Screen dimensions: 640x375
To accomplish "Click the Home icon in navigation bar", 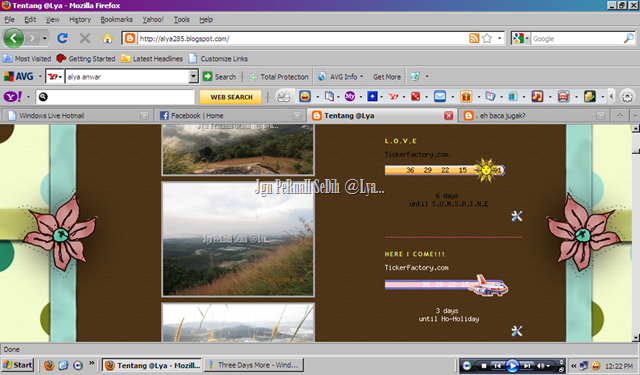I will (x=107, y=38).
